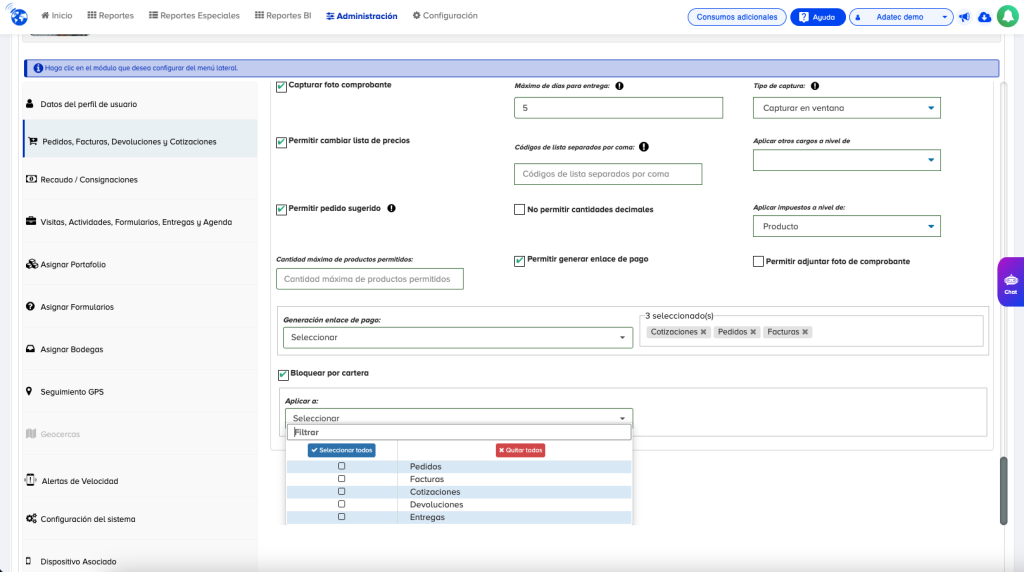Go to Inicio menu

57,16
